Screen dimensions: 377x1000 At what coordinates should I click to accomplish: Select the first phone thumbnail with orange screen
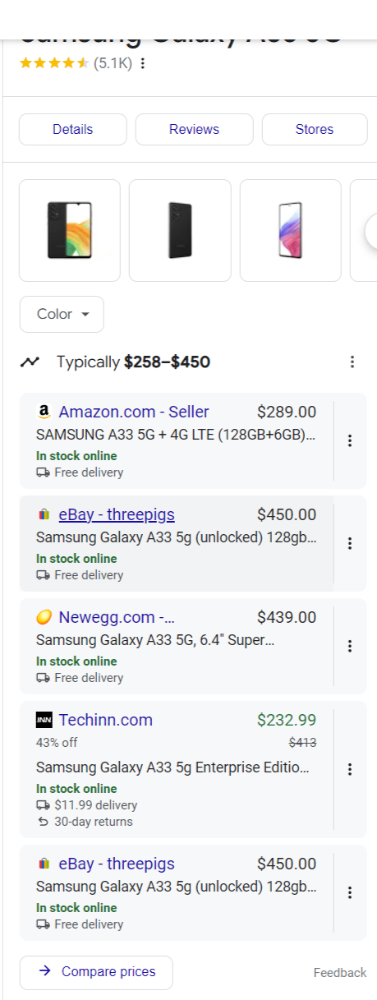click(x=70, y=230)
